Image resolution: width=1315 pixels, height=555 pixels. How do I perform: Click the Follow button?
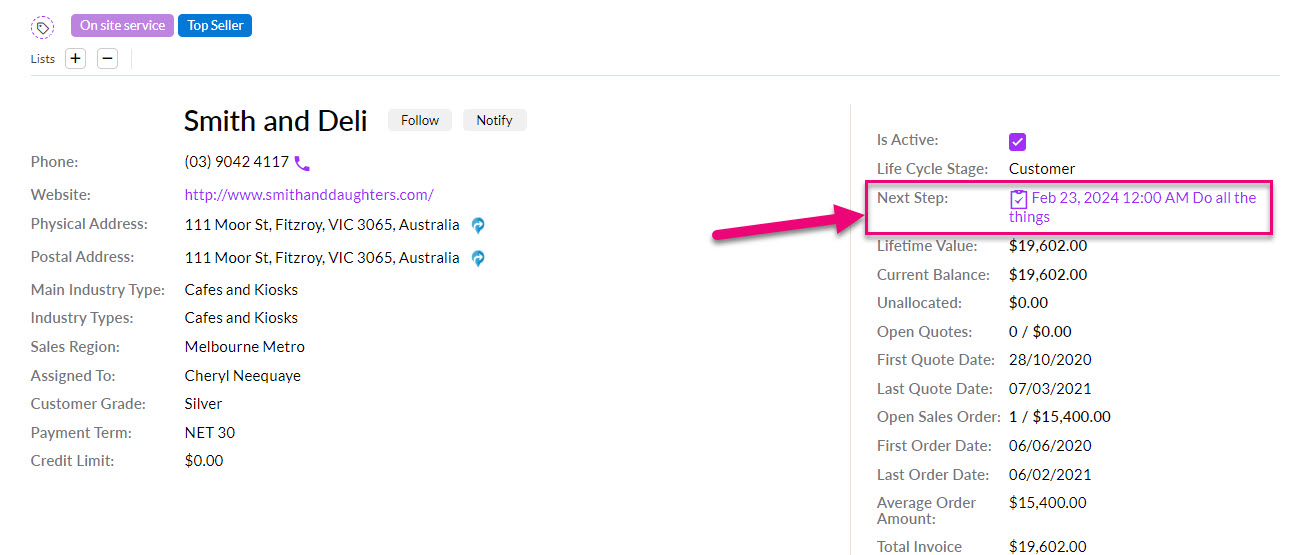click(420, 120)
